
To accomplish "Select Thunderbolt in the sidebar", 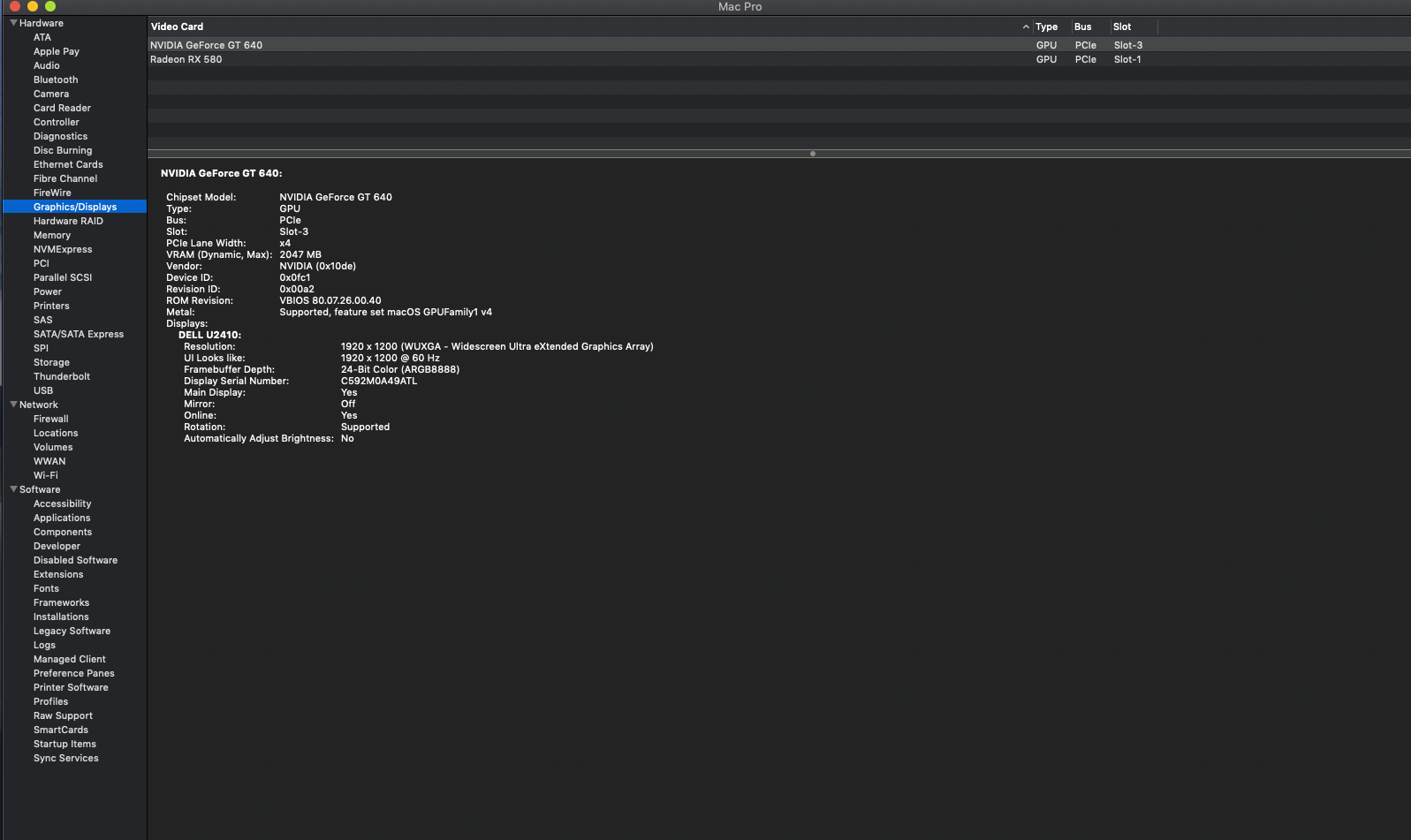I will click(62, 376).
